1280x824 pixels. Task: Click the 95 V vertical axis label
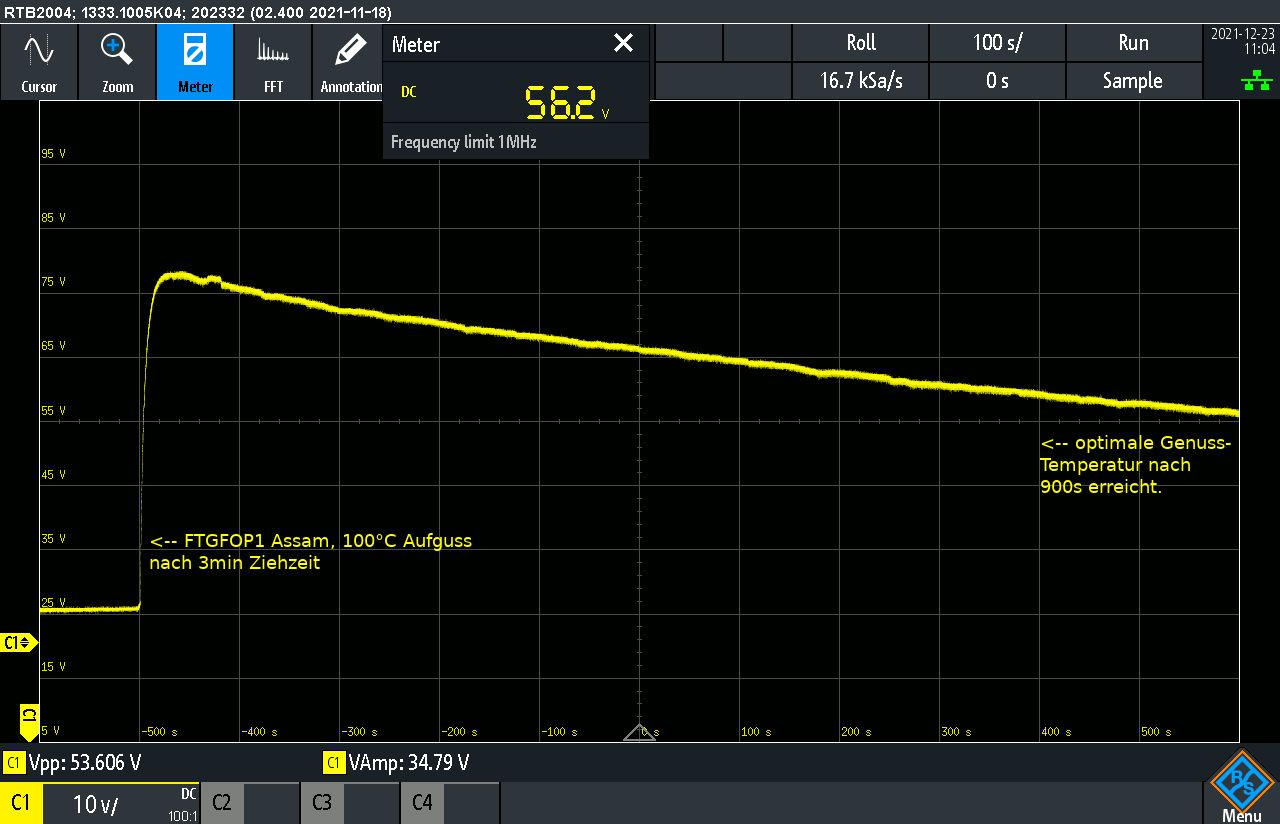pos(53,154)
